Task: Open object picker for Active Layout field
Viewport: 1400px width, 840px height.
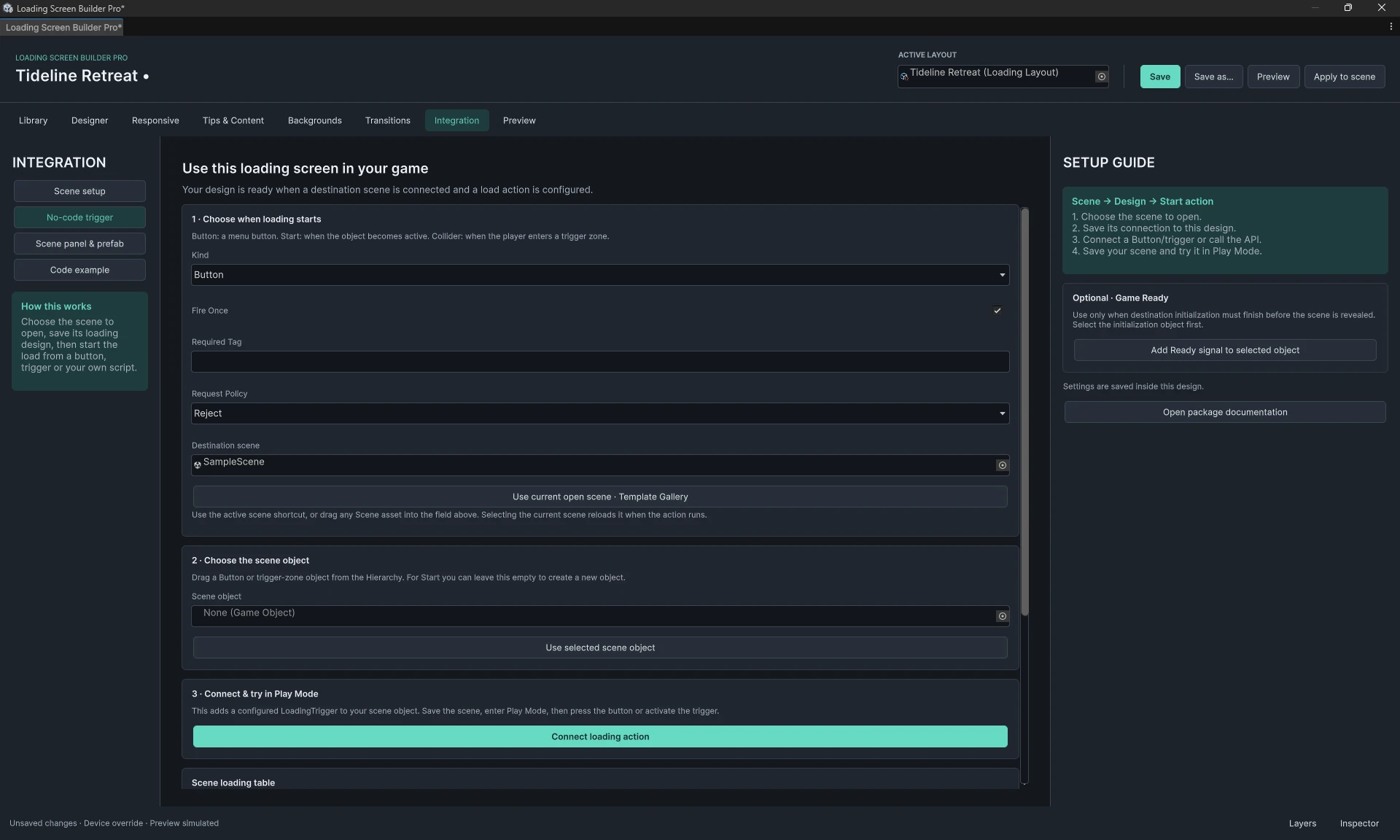Action: [x=1101, y=77]
